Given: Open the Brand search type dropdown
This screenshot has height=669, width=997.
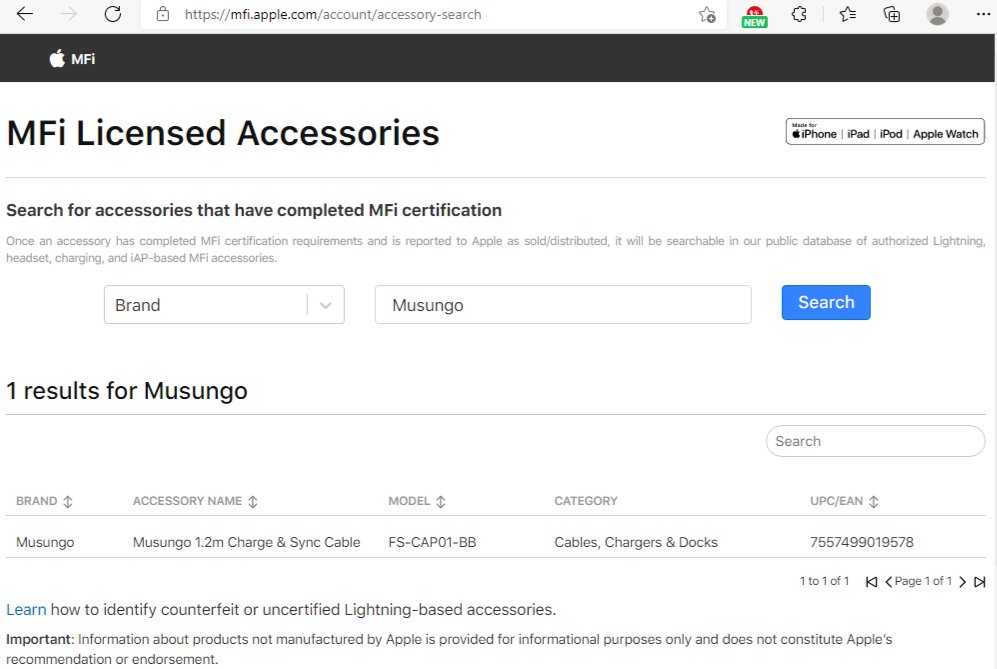Looking at the screenshot, I should [224, 305].
